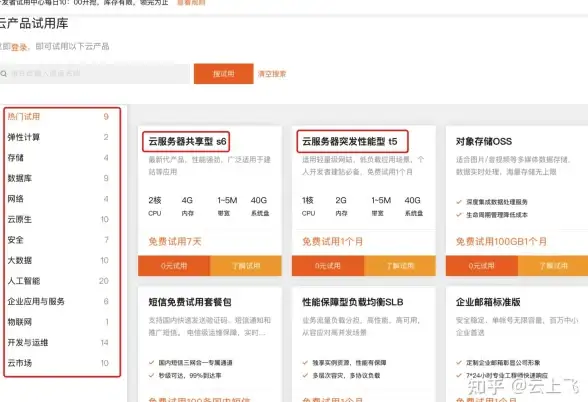This screenshot has height=402, width=588.
Task: Click the 免费试用100GB1个月 text on OSS card
Action: click(501, 242)
